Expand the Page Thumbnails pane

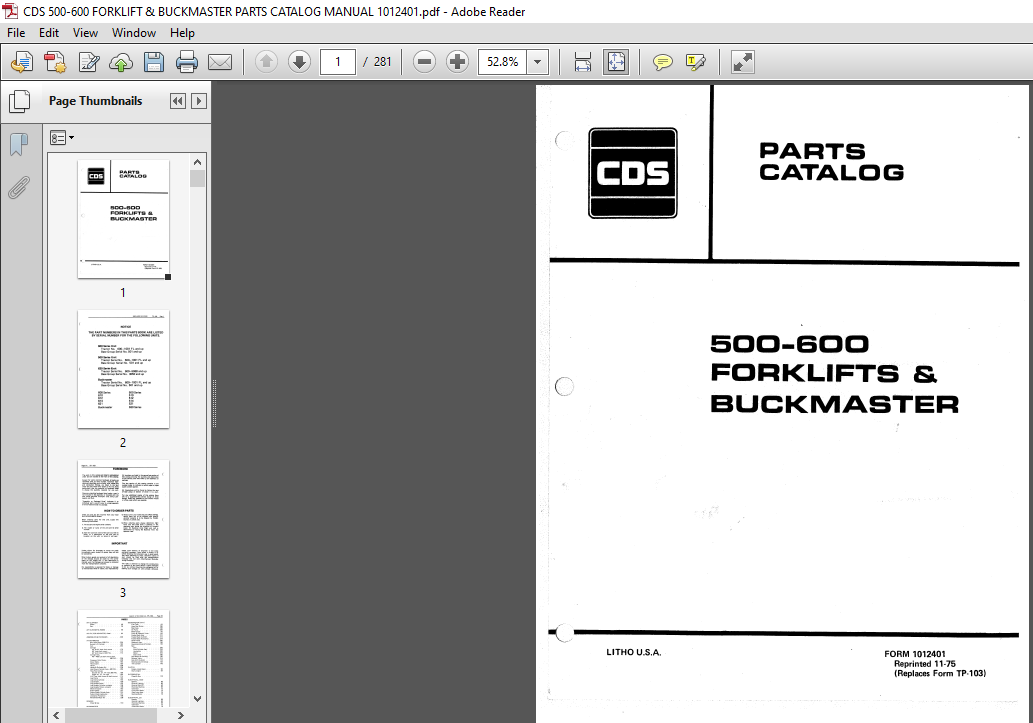198,101
